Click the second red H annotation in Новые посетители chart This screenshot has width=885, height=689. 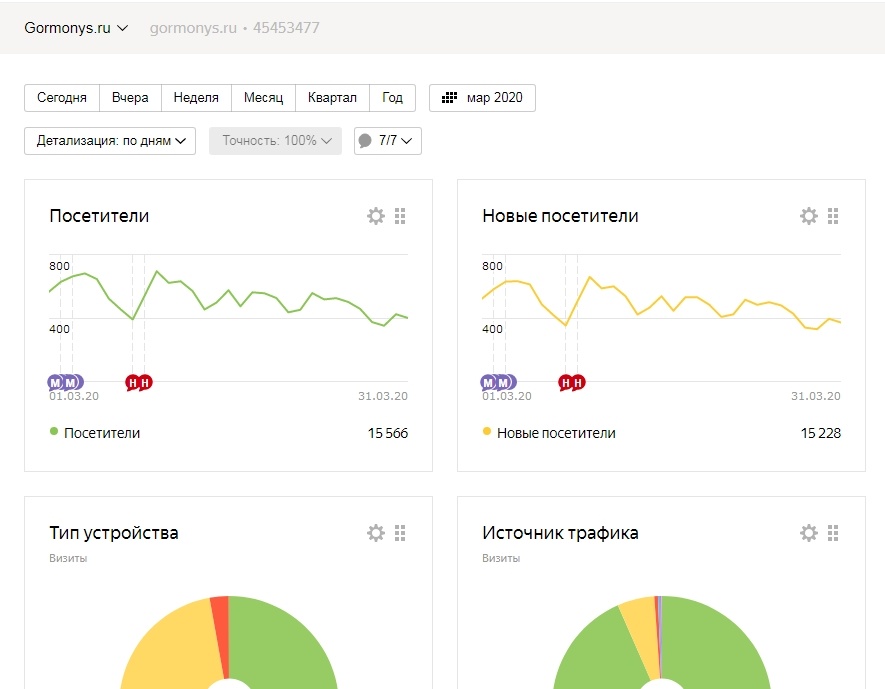[579, 383]
